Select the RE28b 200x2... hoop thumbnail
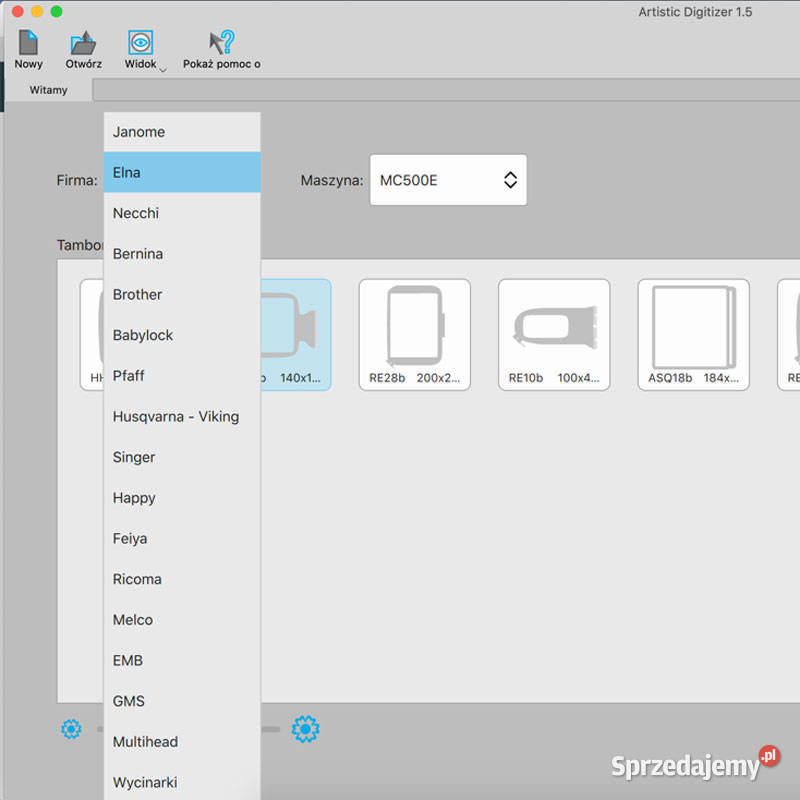This screenshot has height=800, width=800. (414, 335)
